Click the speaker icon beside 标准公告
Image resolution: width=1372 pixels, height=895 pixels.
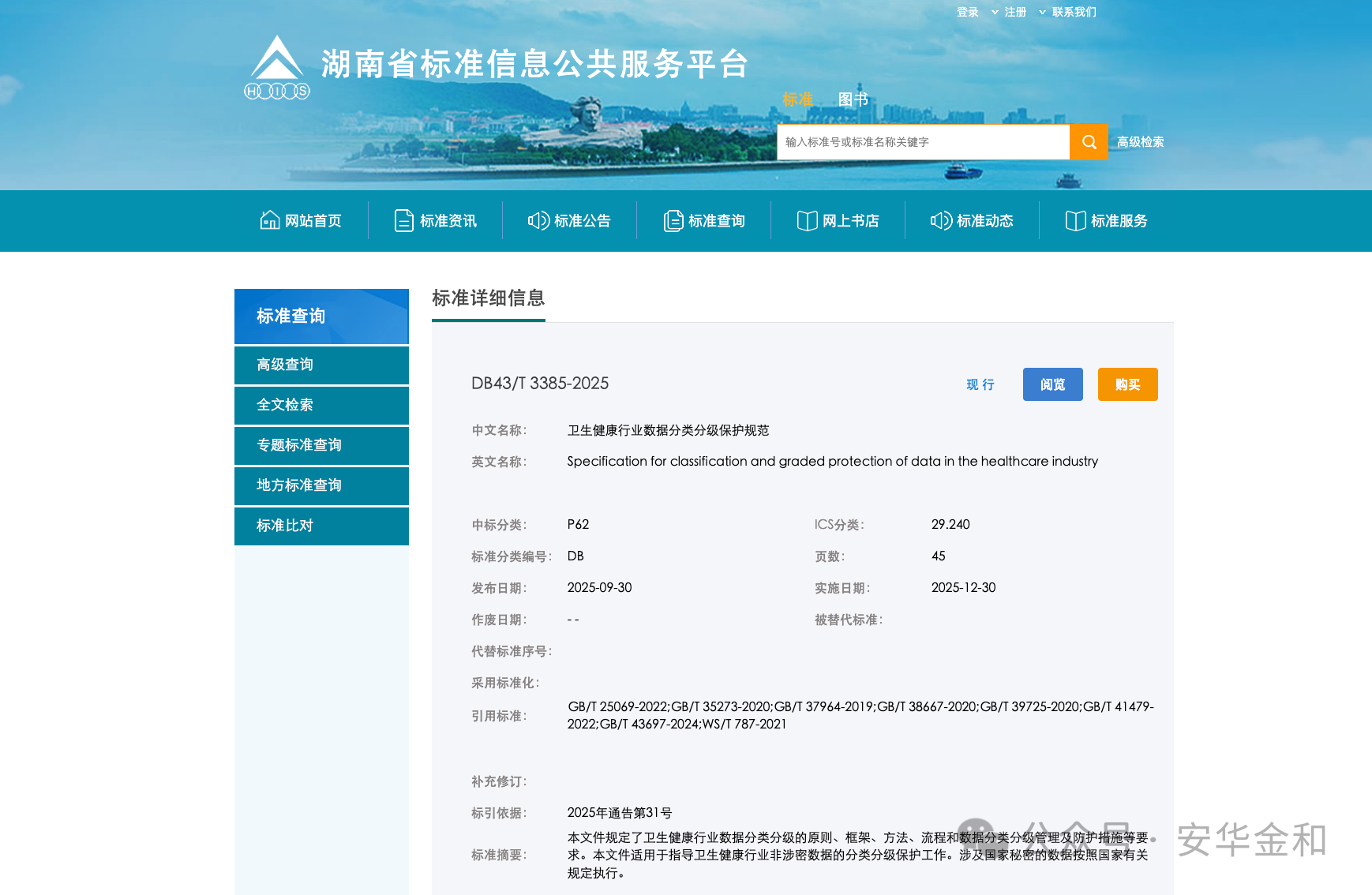538,221
